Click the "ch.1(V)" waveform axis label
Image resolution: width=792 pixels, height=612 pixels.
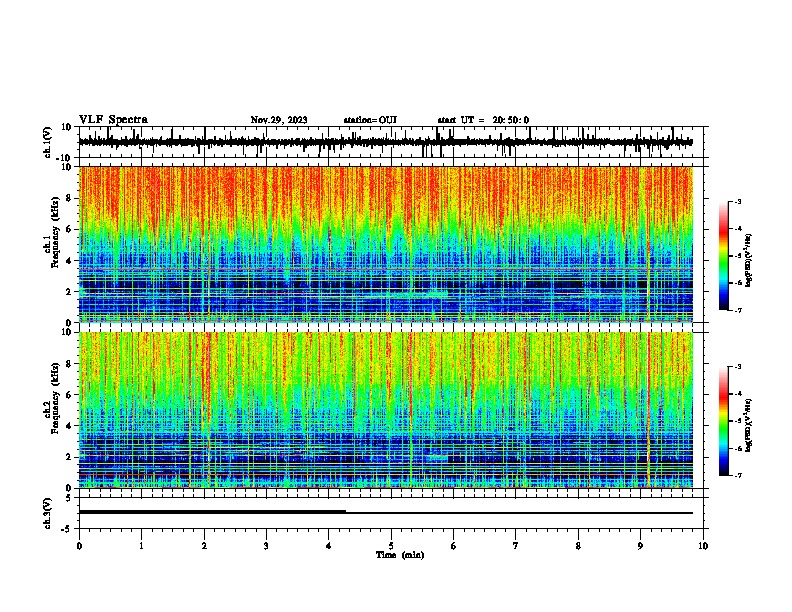48,142
